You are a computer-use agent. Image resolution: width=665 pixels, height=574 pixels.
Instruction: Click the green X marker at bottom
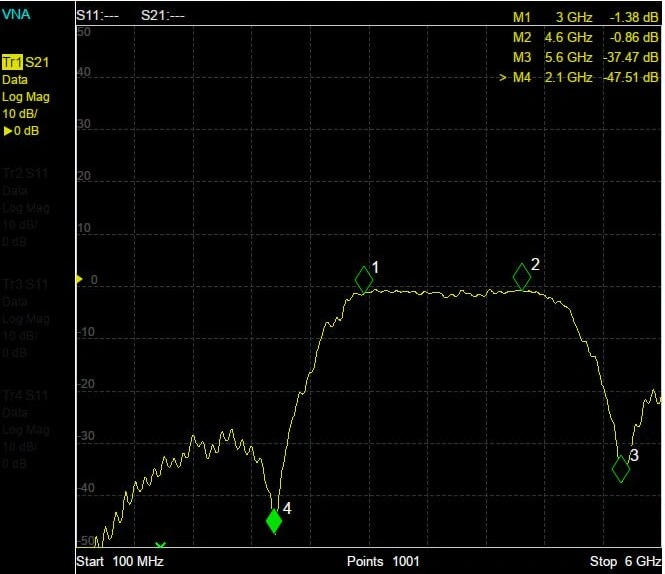(x=160, y=544)
